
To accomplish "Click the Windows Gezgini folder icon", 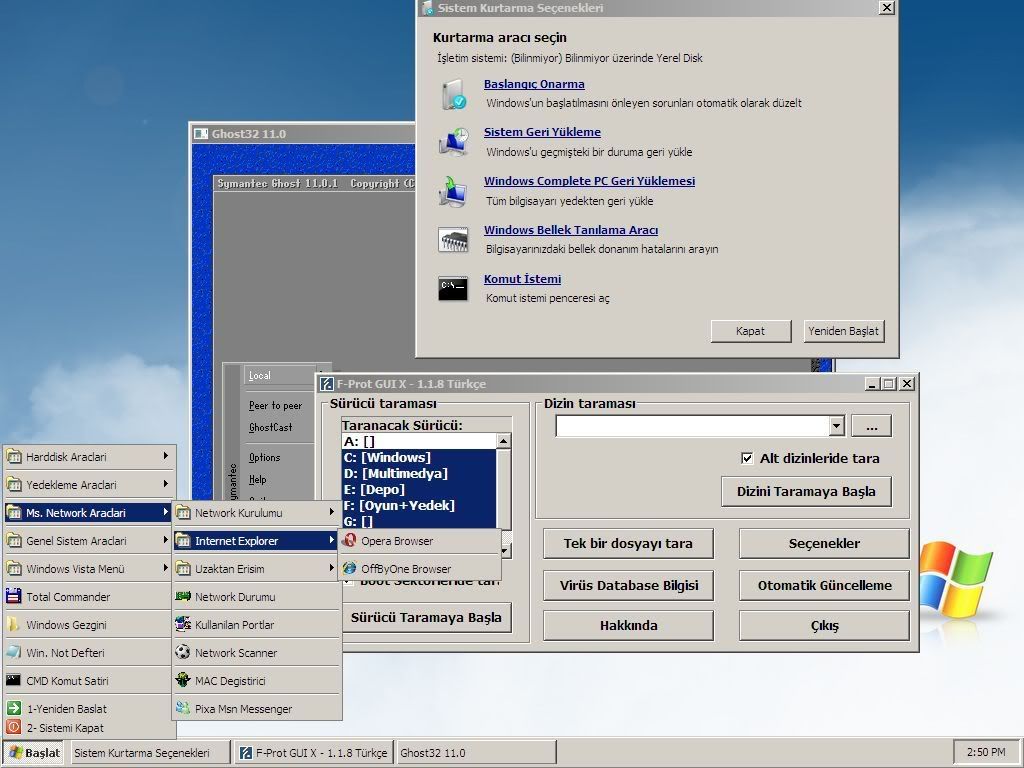I will click(x=14, y=624).
